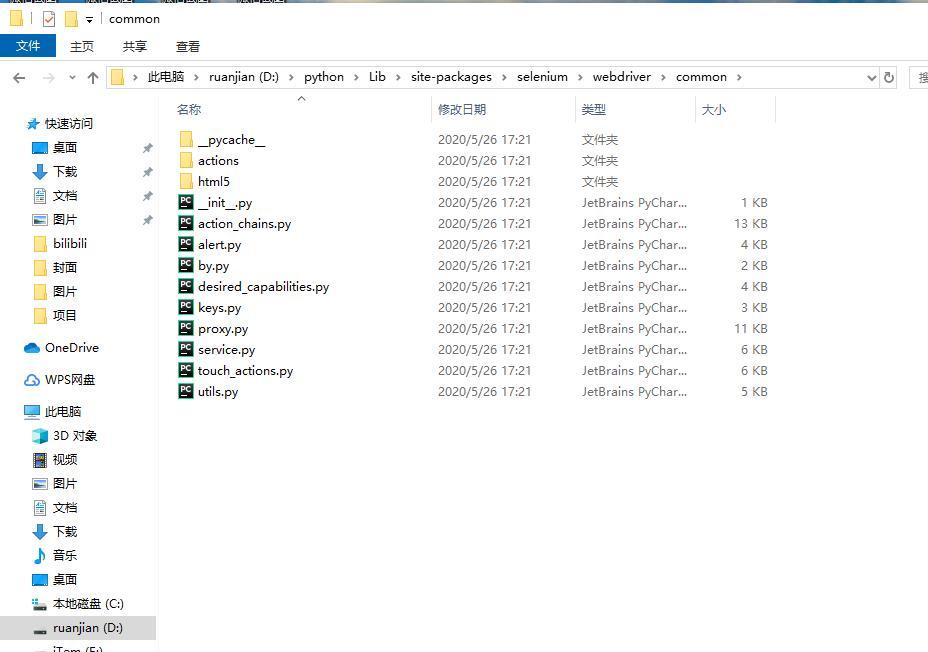
Task: Open the quick access toolbar customize dropdown
Action: tap(89, 18)
